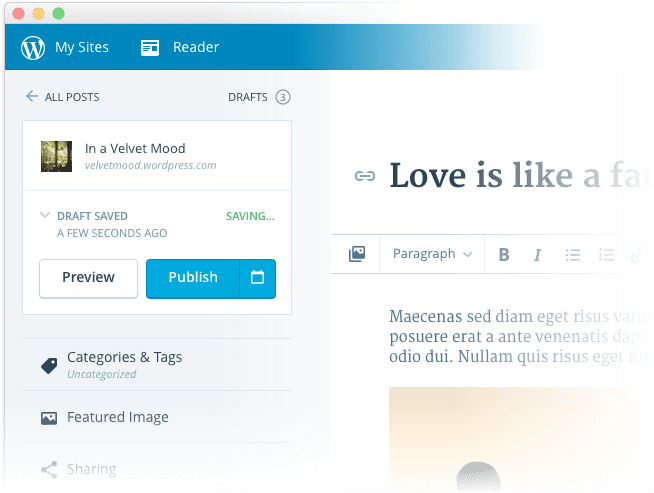Image resolution: width=654 pixels, height=493 pixels.
Task: Open My Sites menu
Action: pos(82,48)
